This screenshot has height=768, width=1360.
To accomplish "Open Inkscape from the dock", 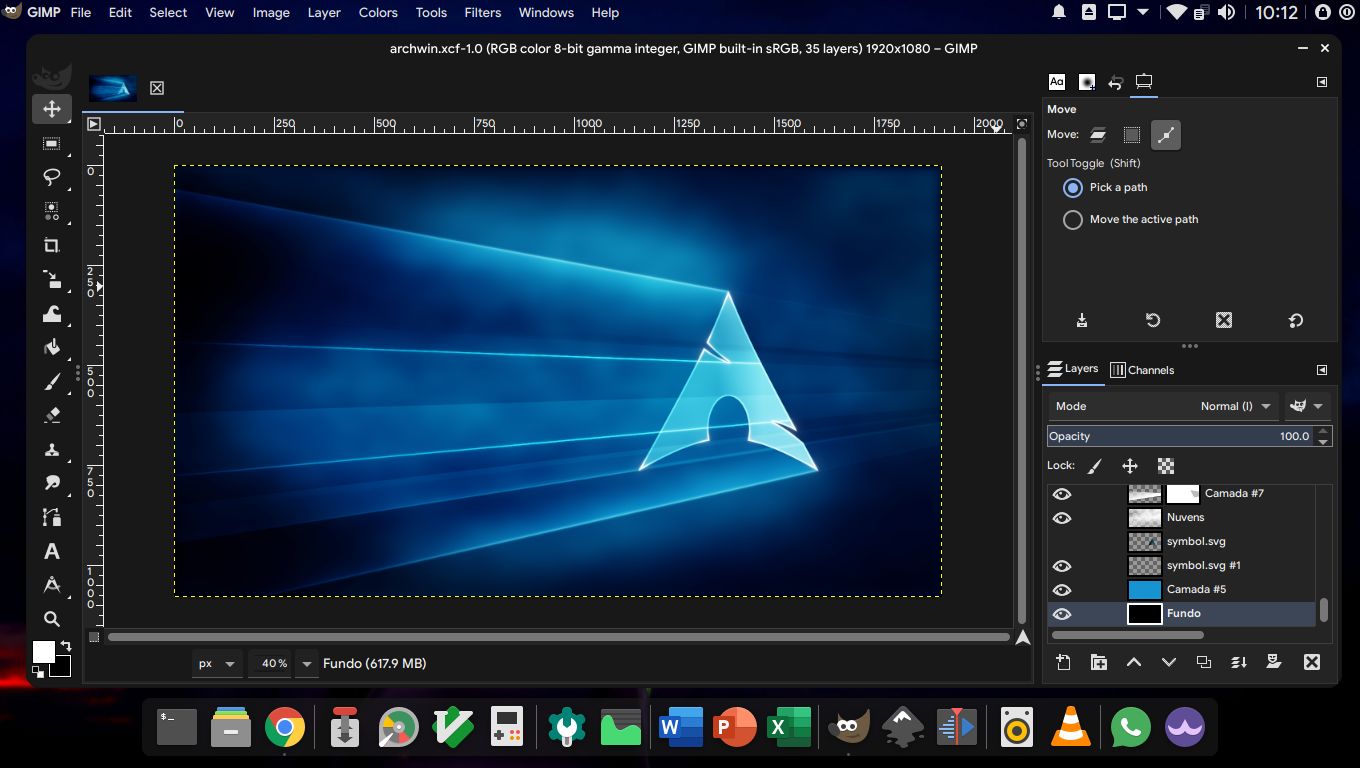I will click(x=903, y=728).
